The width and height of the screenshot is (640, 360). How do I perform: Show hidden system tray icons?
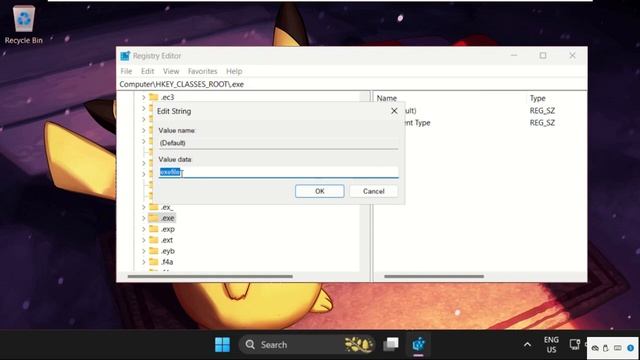pyautogui.click(x=527, y=345)
